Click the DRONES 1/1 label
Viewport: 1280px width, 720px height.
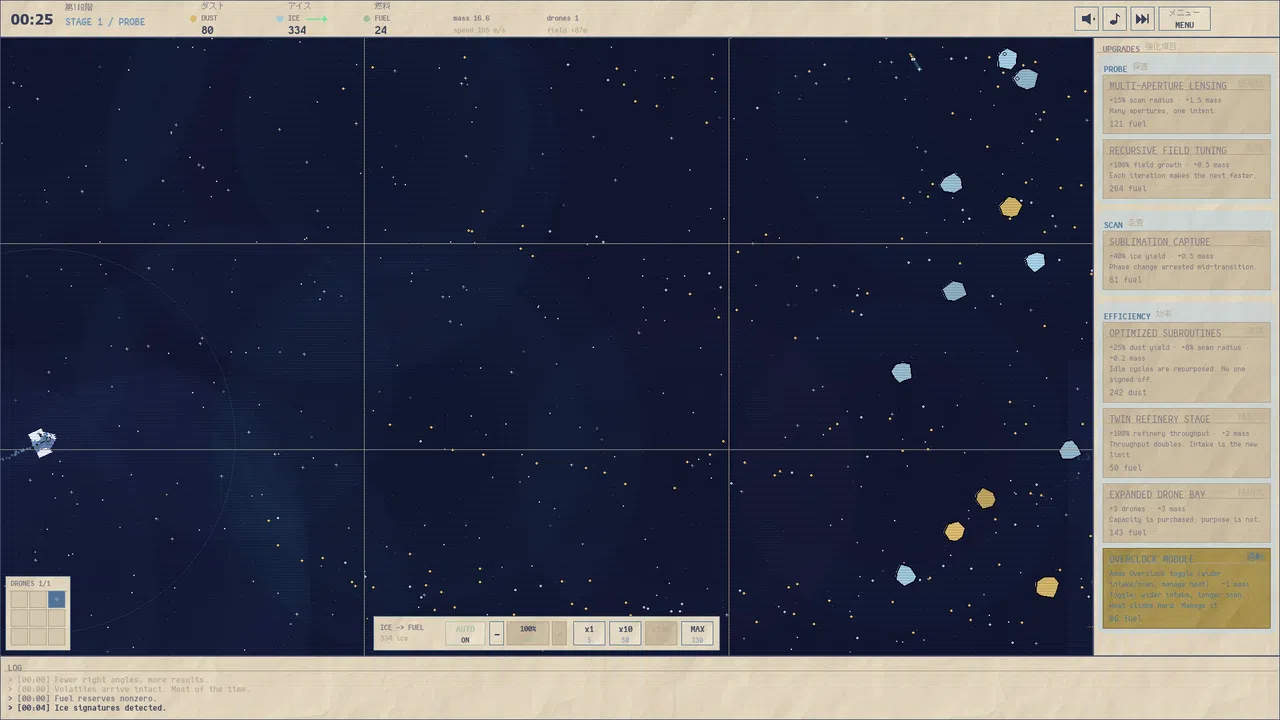[x=30, y=583]
